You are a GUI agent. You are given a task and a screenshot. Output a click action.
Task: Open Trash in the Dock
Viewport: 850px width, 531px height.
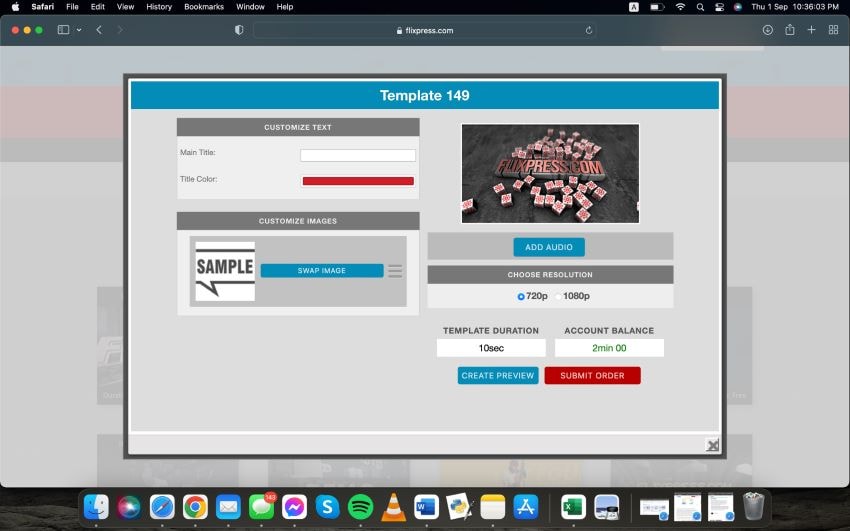click(753, 507)
